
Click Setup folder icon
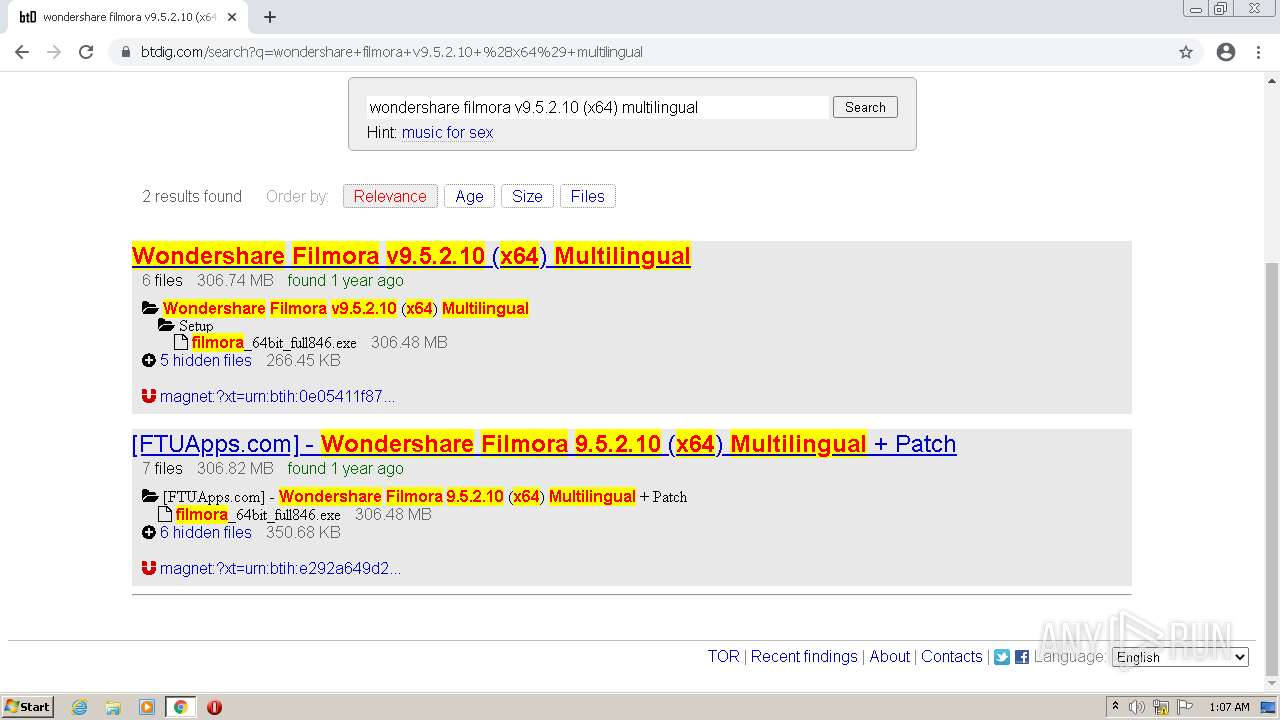[166, 326]
